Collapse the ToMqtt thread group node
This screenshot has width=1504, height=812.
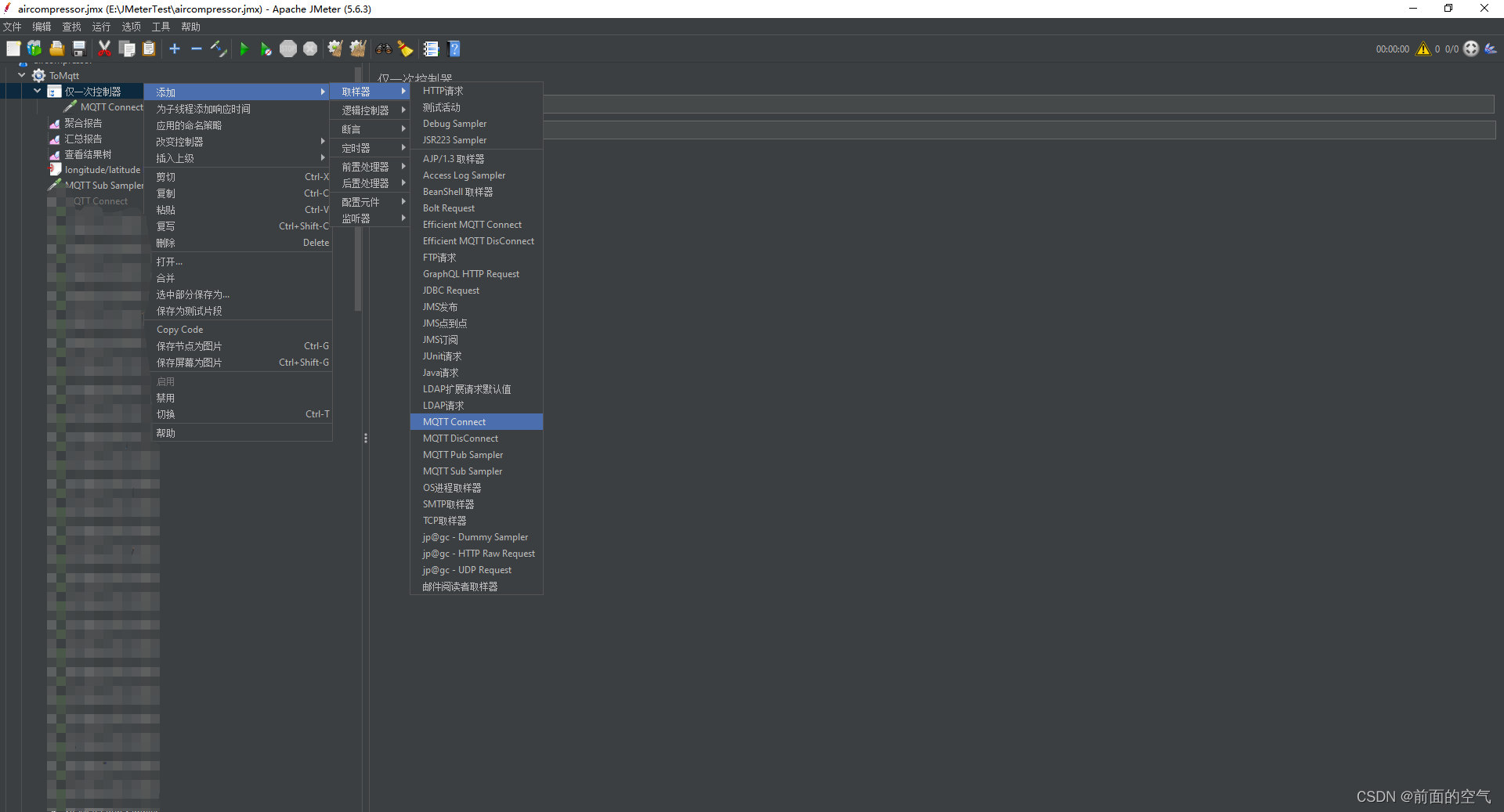(22, 75)
